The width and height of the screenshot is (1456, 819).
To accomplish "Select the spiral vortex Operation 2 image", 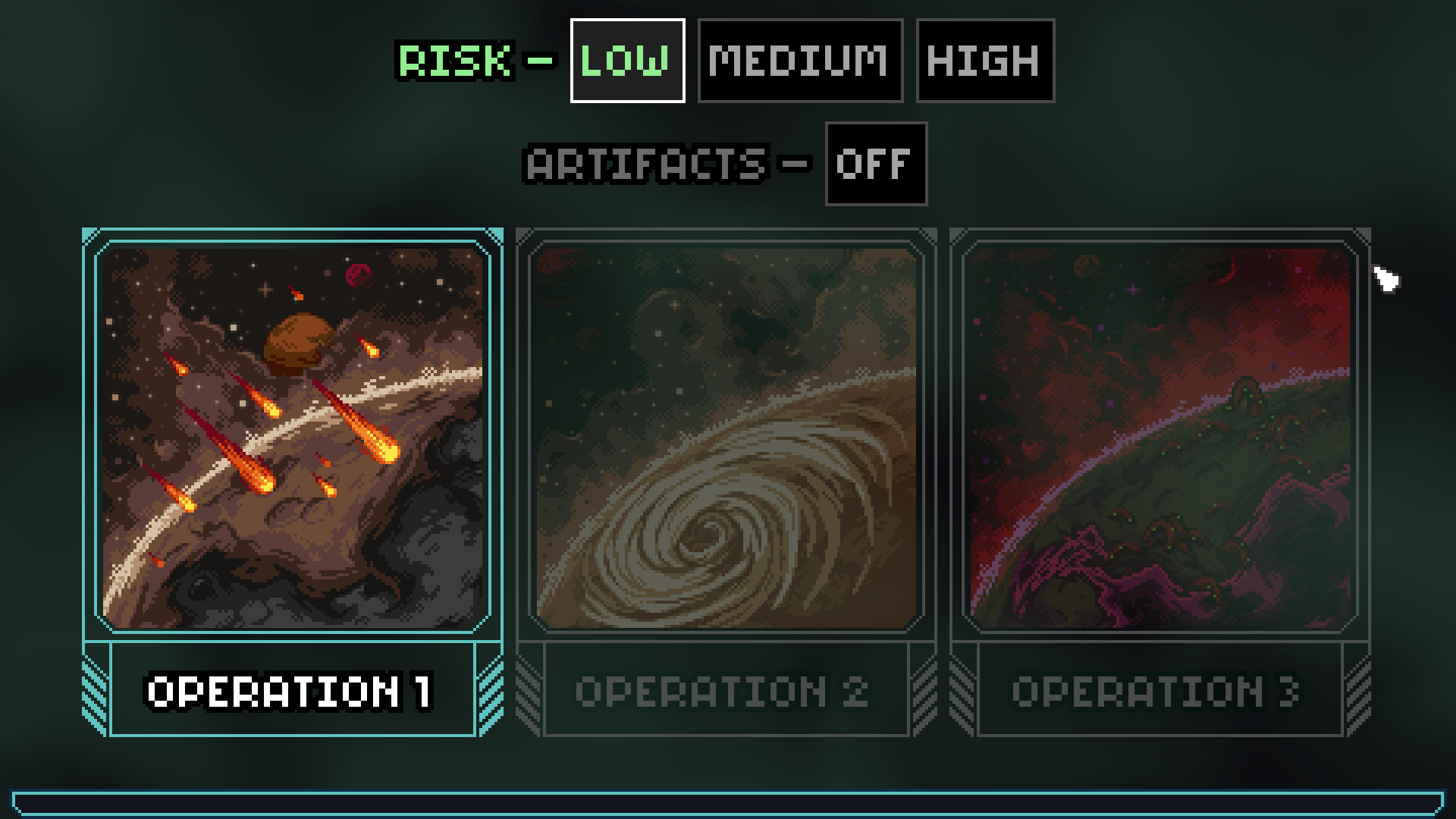I will coord(726,438).
